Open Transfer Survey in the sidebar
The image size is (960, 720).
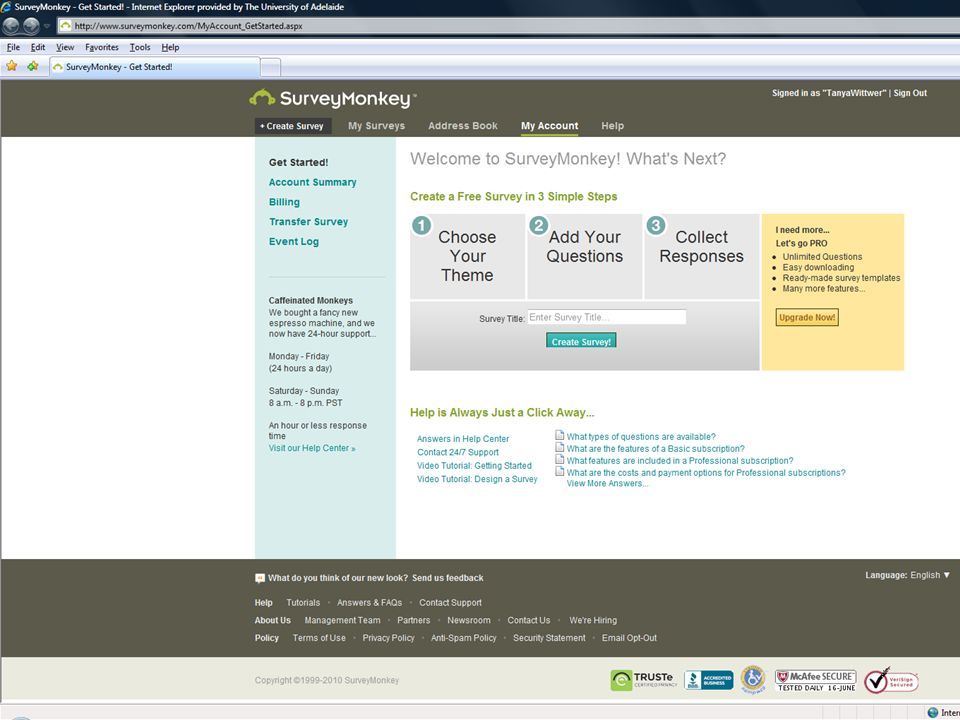(x=309, y=222)
